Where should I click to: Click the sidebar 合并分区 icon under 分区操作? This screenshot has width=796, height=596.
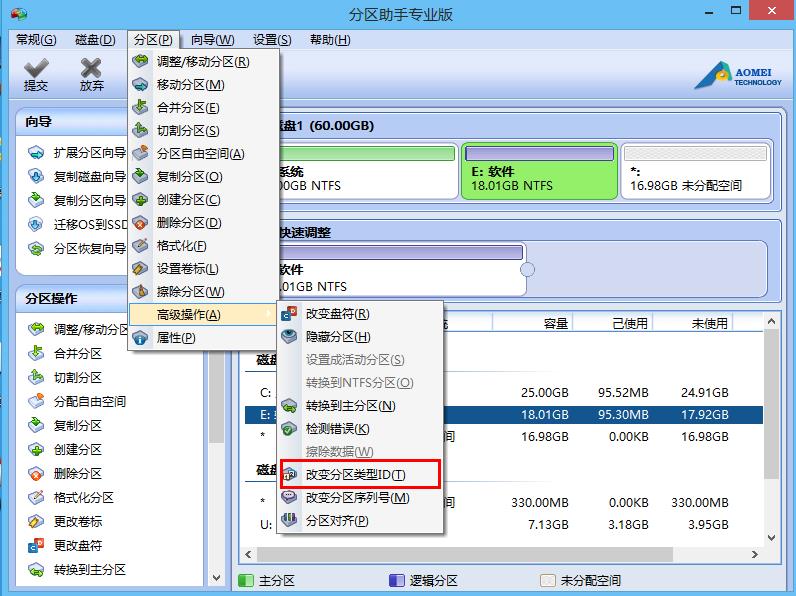coord(36,353)
